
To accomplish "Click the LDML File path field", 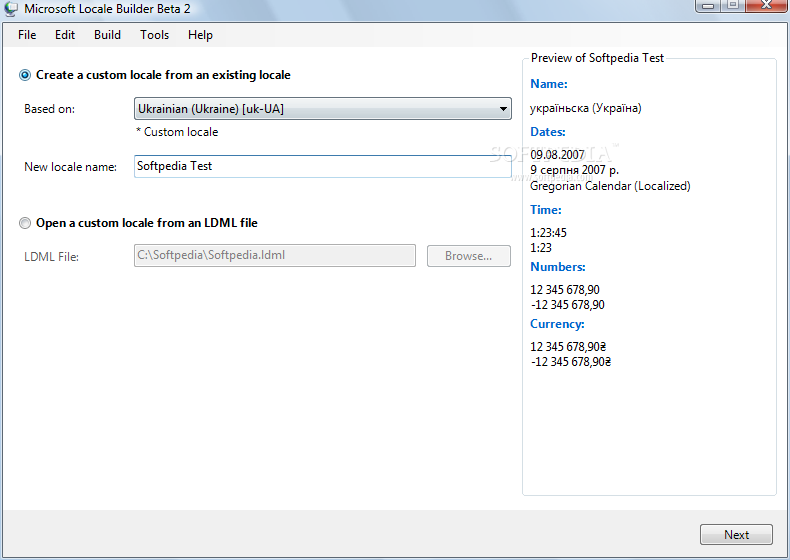I will [275, 256].
